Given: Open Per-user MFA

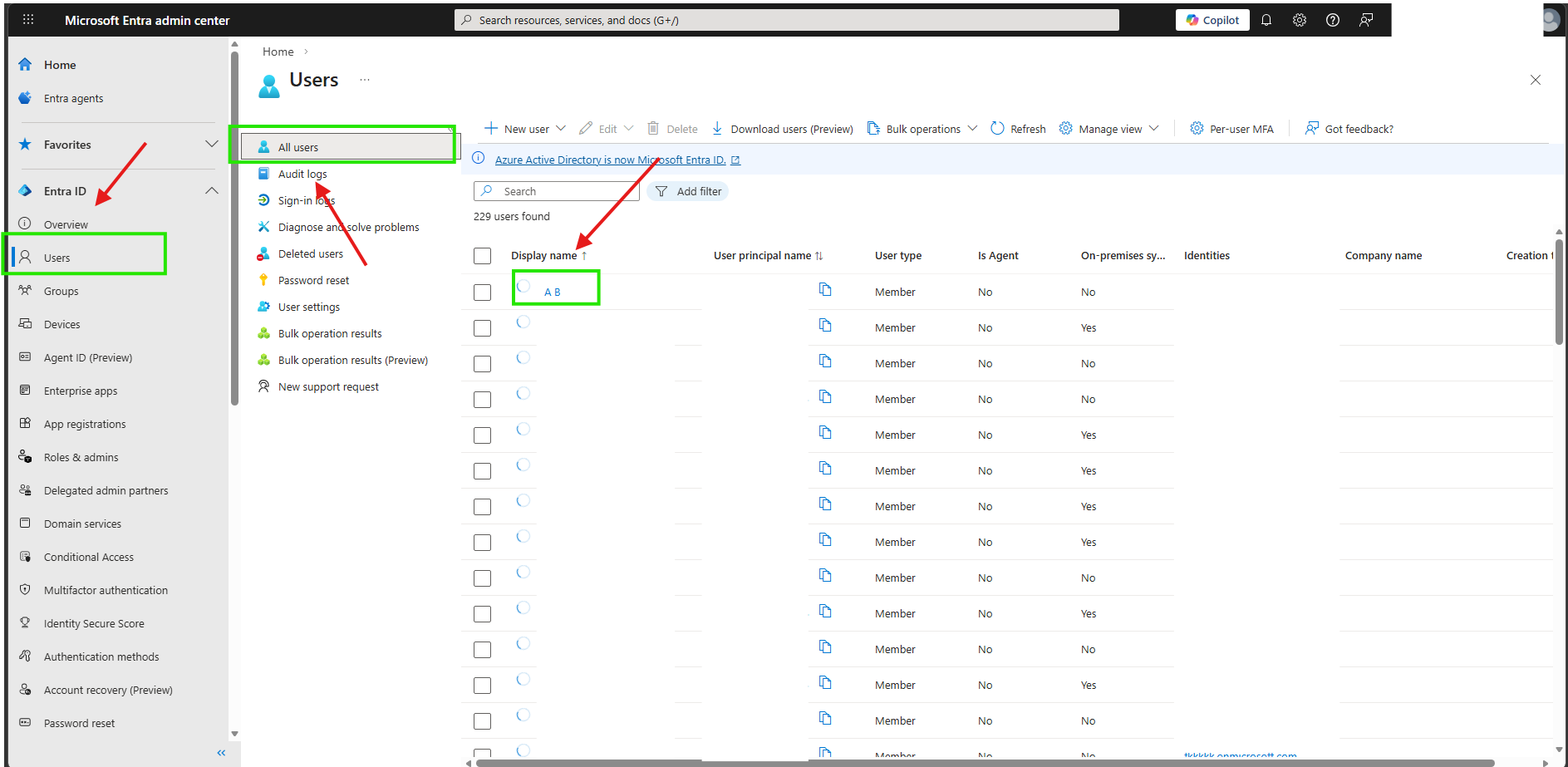Looking at the screenshot, I should [1231, 129].
